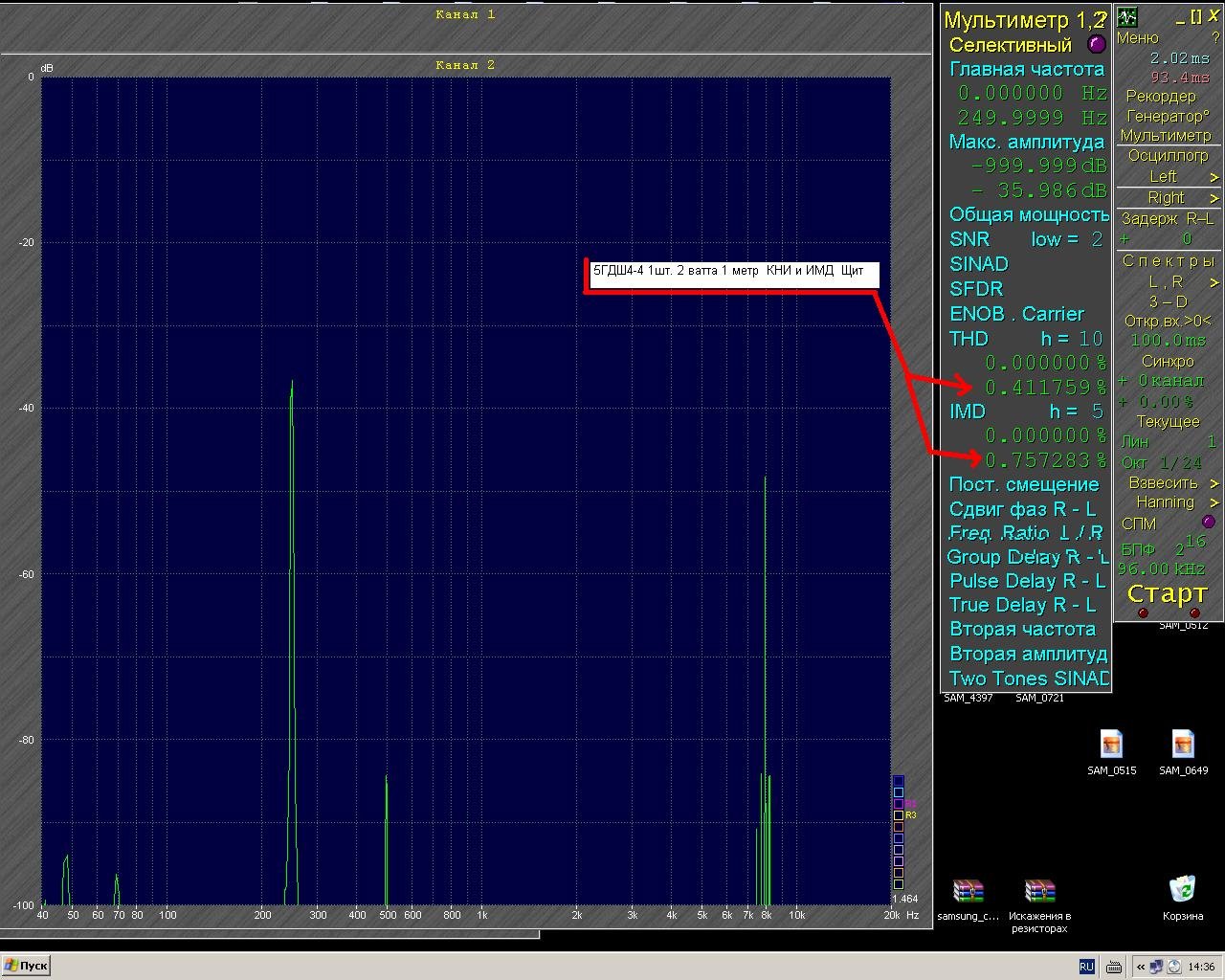
Task: Click the Канал 1 header bar
Action: coord(465,14)
